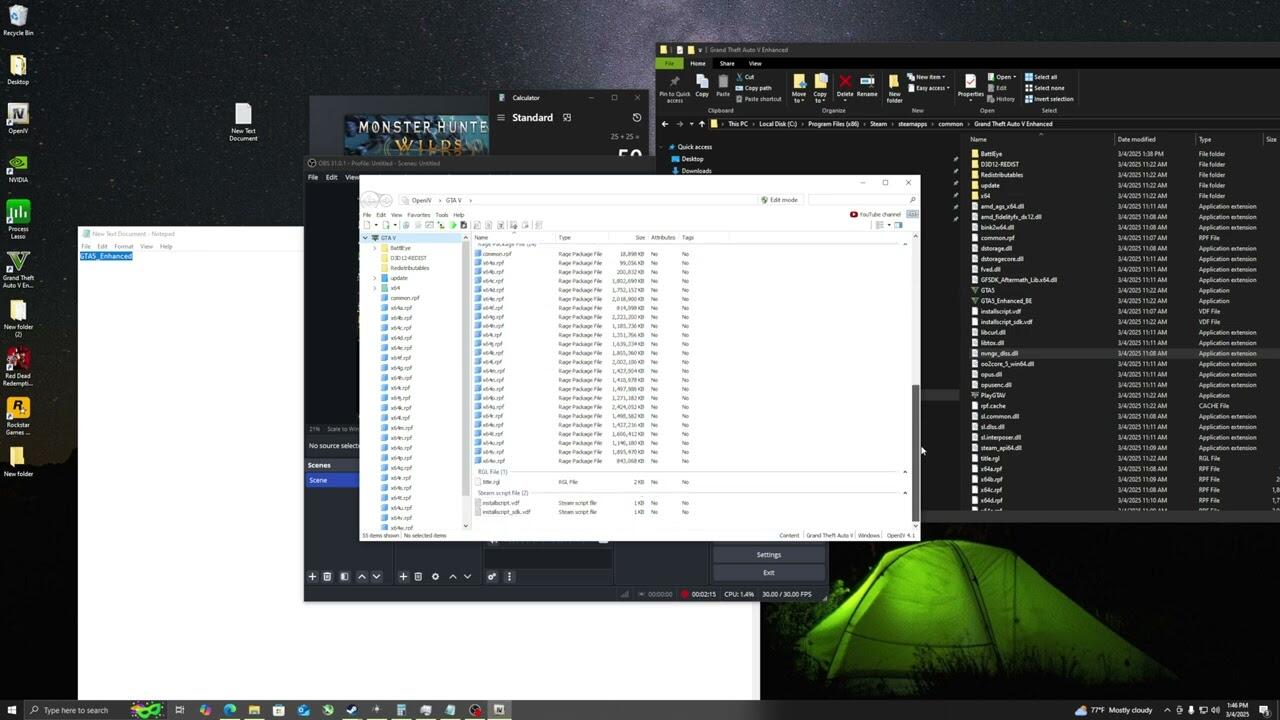This screenshot has width=1280, height=720.
Task: Select D3D12-REDIST folder in OpenIV tree
Action: tap(408, 258)
